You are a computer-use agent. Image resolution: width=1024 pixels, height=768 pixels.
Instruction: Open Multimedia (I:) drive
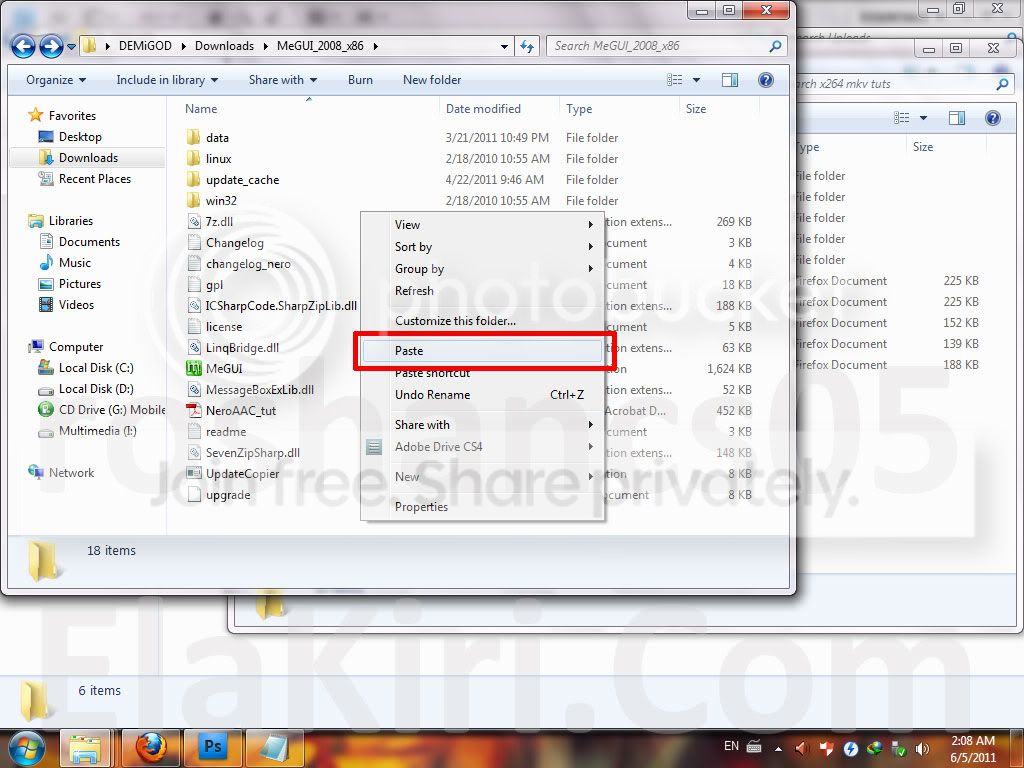(97, 430)
